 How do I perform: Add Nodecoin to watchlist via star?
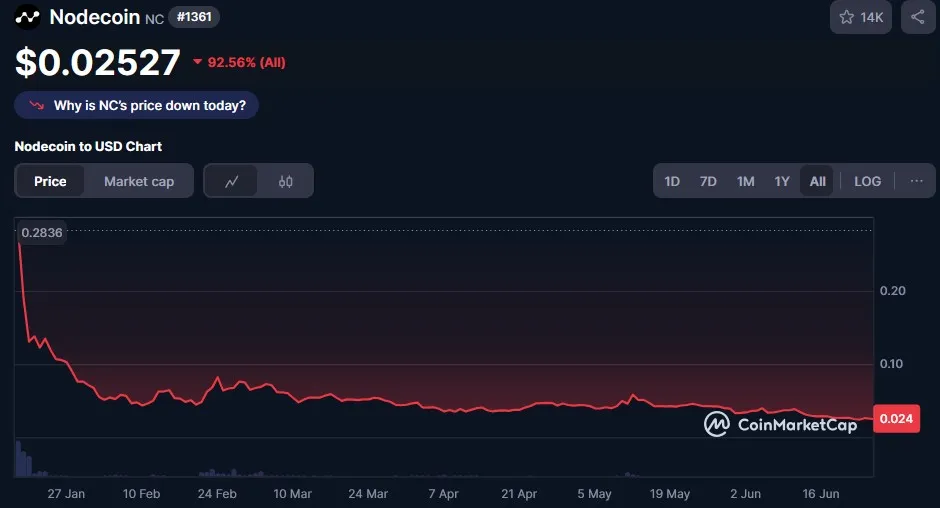tap(861, 17)
